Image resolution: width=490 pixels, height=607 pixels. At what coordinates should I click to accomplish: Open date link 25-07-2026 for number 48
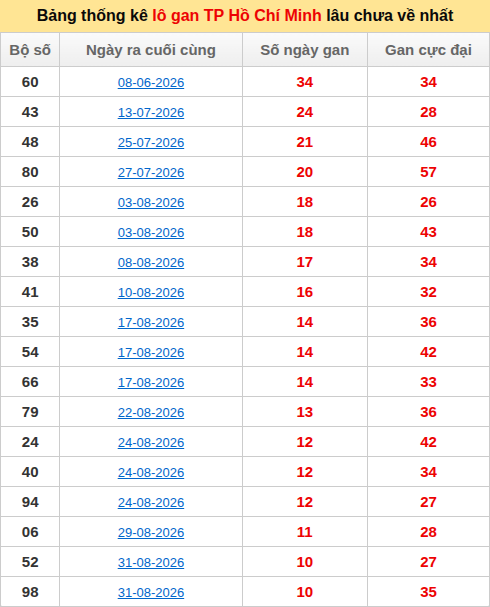click(x=151, y=142)
